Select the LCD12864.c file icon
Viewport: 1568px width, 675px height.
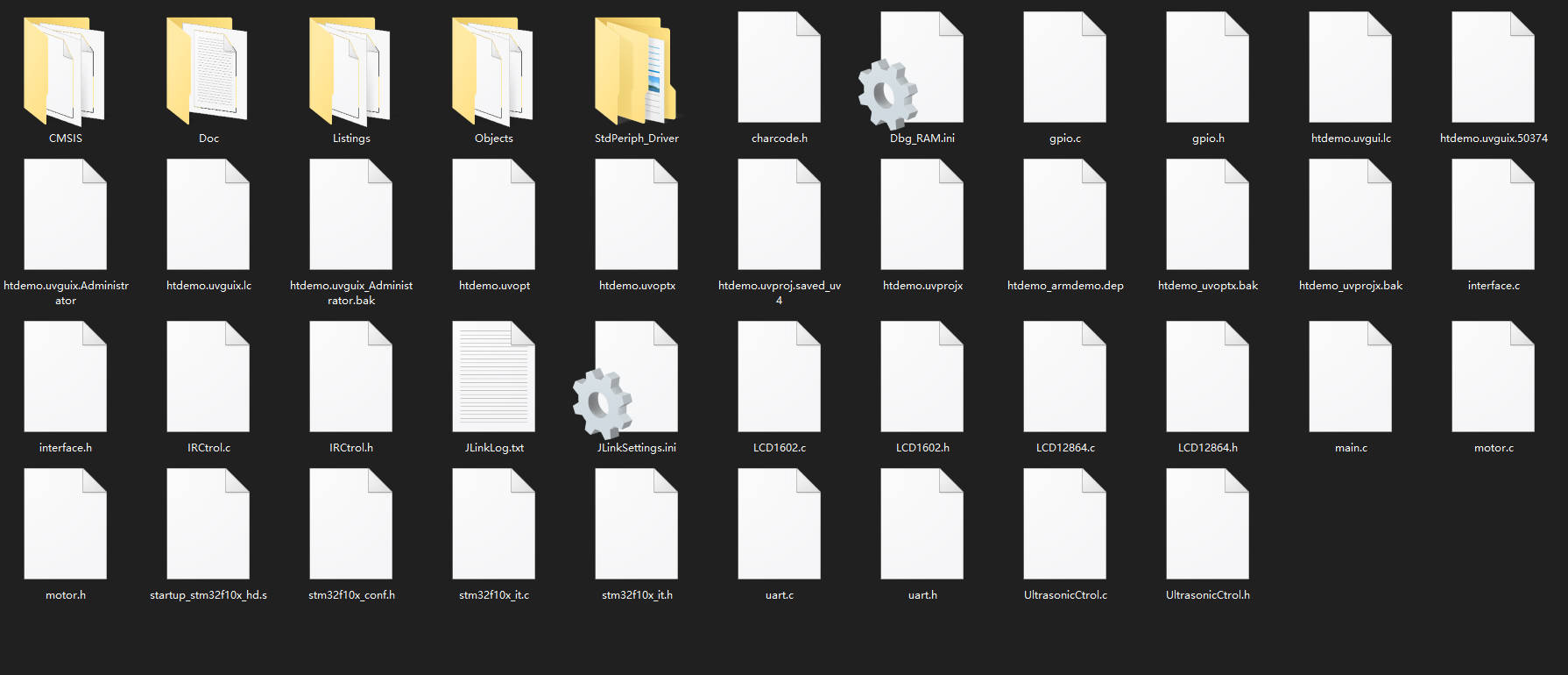[x=1064, y=376]
